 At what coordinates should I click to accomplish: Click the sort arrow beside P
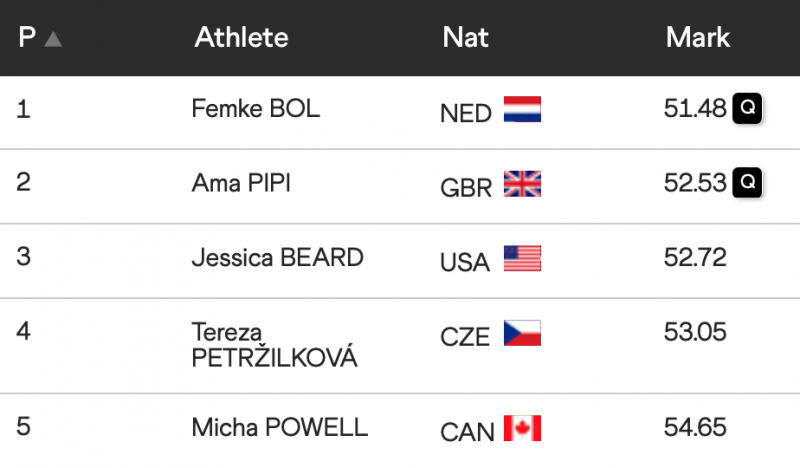click(53, 39)
